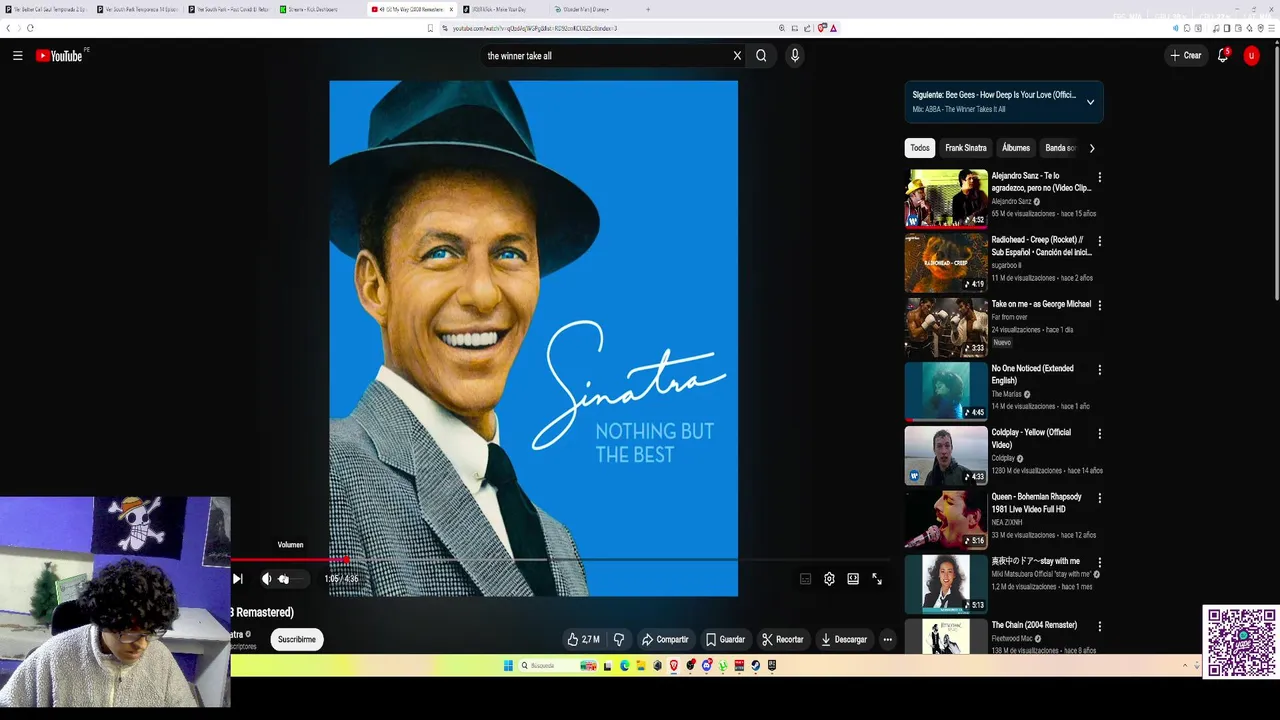1280x720 pixels.
Task: Open a new browser tab
Action: pyautogui.click(x=648, y=9)
